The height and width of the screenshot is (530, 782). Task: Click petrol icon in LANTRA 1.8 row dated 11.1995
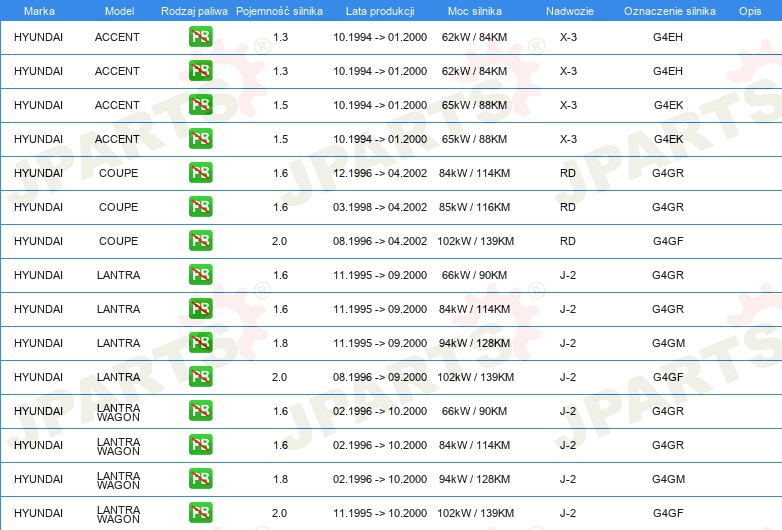[200, 343]
